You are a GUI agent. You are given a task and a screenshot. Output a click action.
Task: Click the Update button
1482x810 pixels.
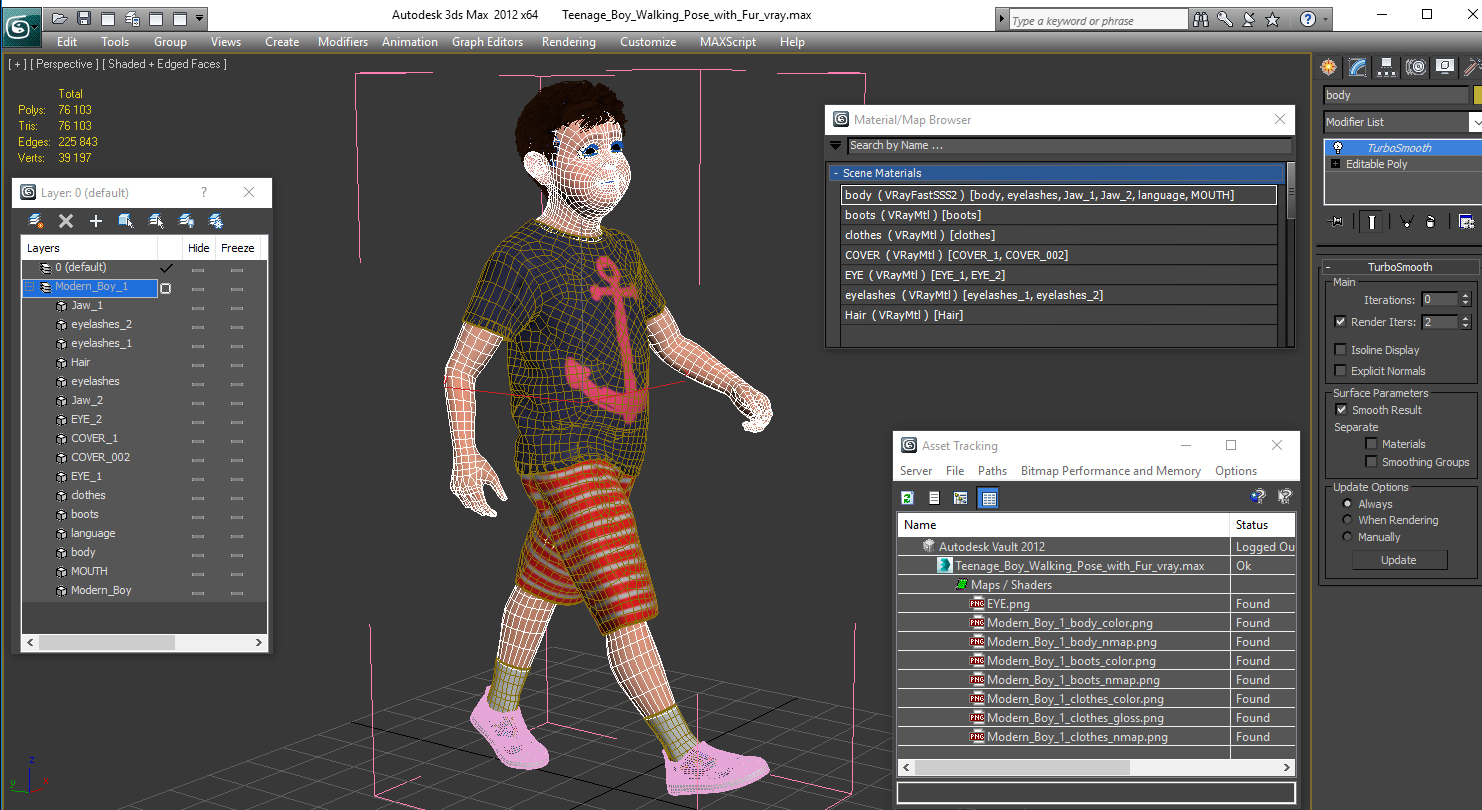[x=1399, y=560]
